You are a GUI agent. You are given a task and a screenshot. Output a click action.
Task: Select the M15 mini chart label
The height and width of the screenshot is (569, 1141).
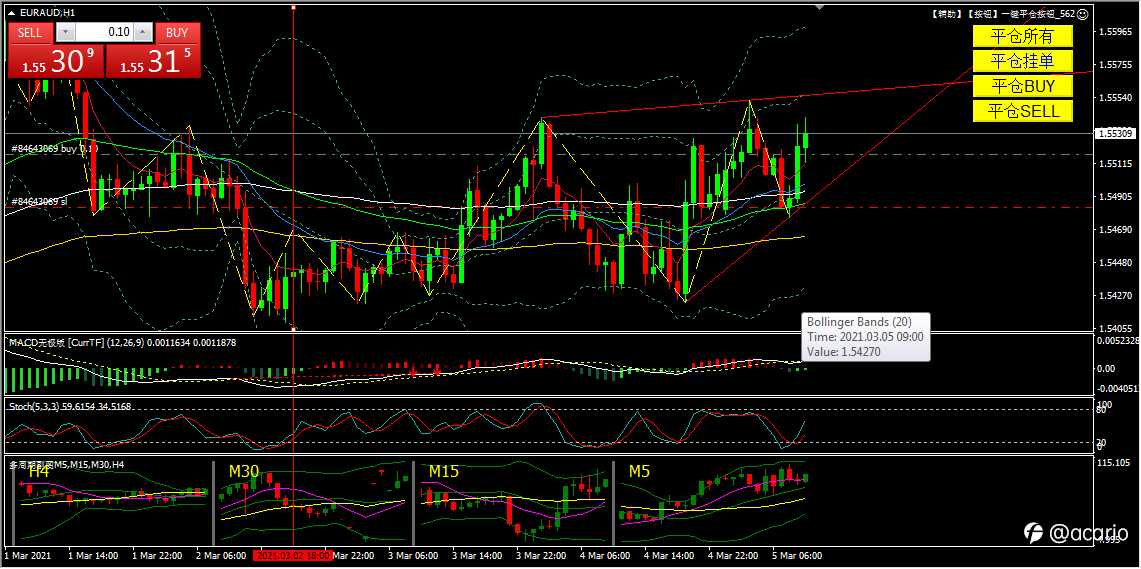443,471
